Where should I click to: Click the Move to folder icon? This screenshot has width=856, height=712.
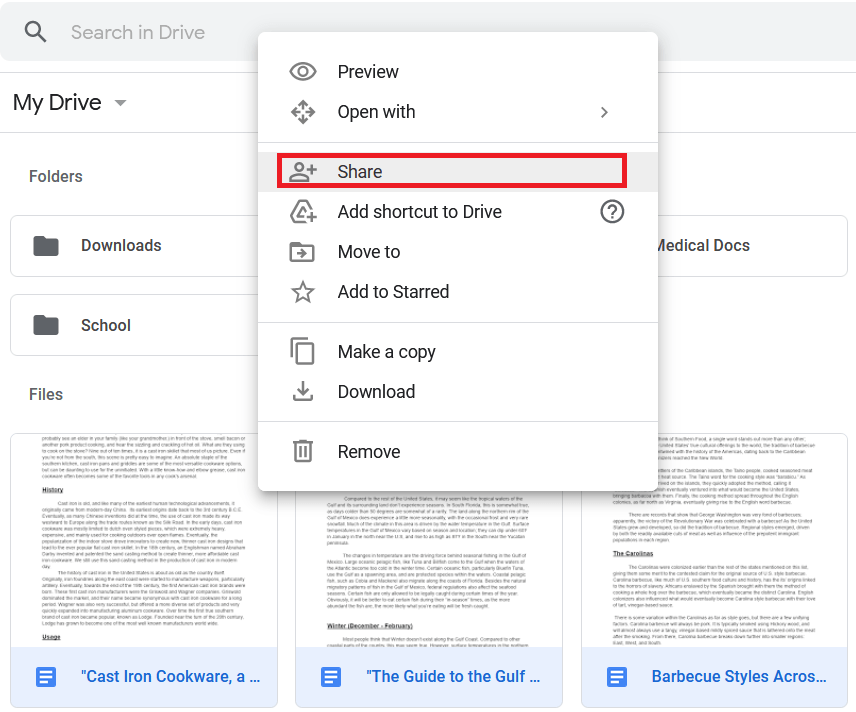[303, 252]
